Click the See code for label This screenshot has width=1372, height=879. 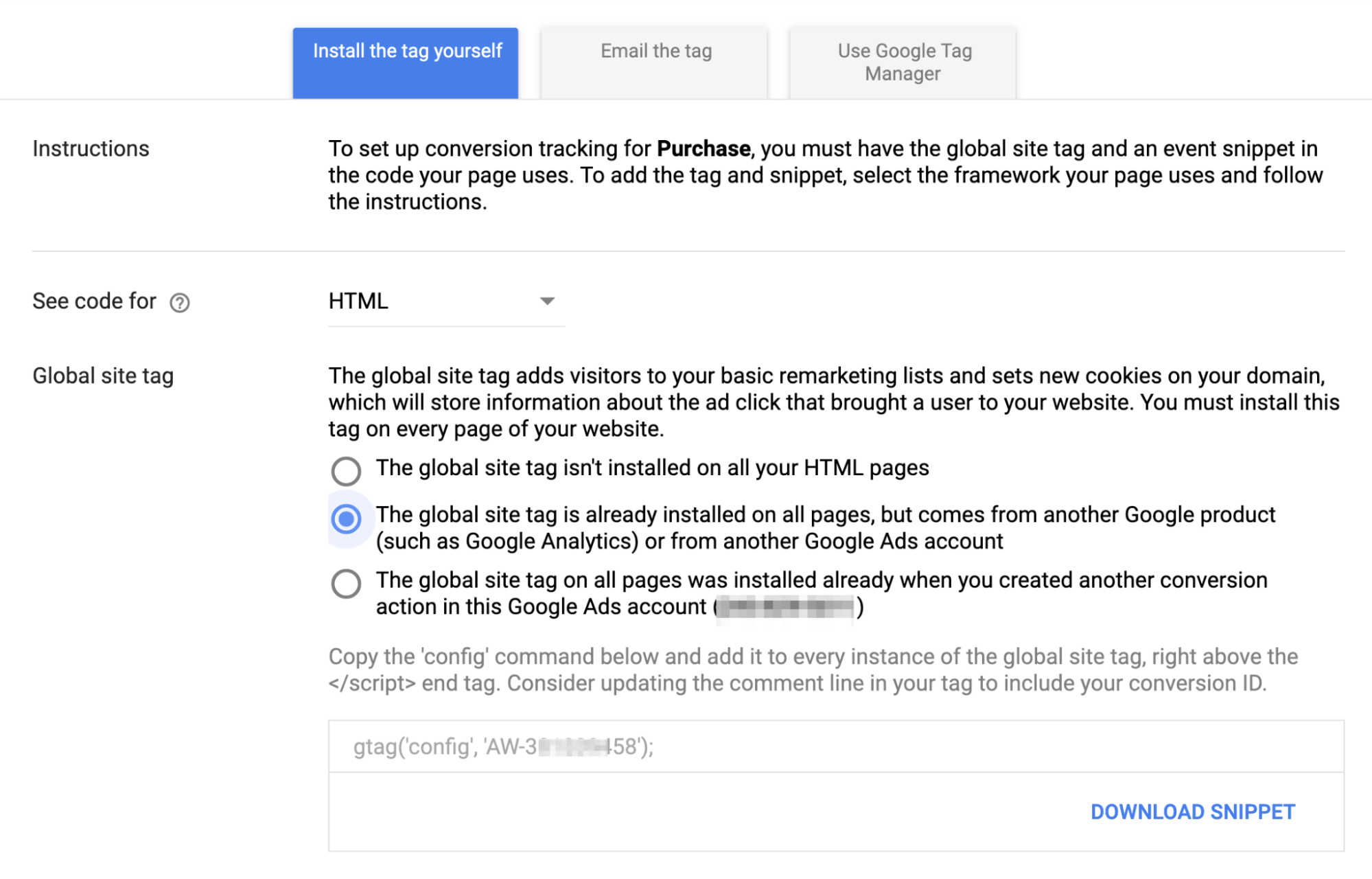click(94, 301)
